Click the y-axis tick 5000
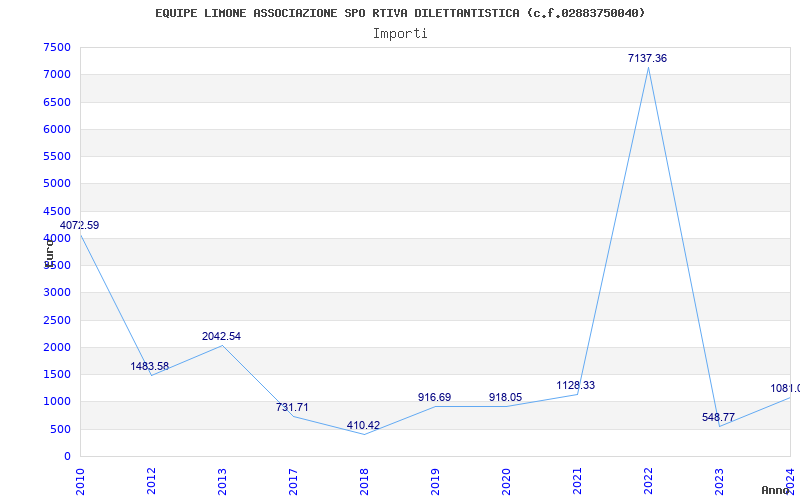 pyautogui.click(x=57, y=183)
